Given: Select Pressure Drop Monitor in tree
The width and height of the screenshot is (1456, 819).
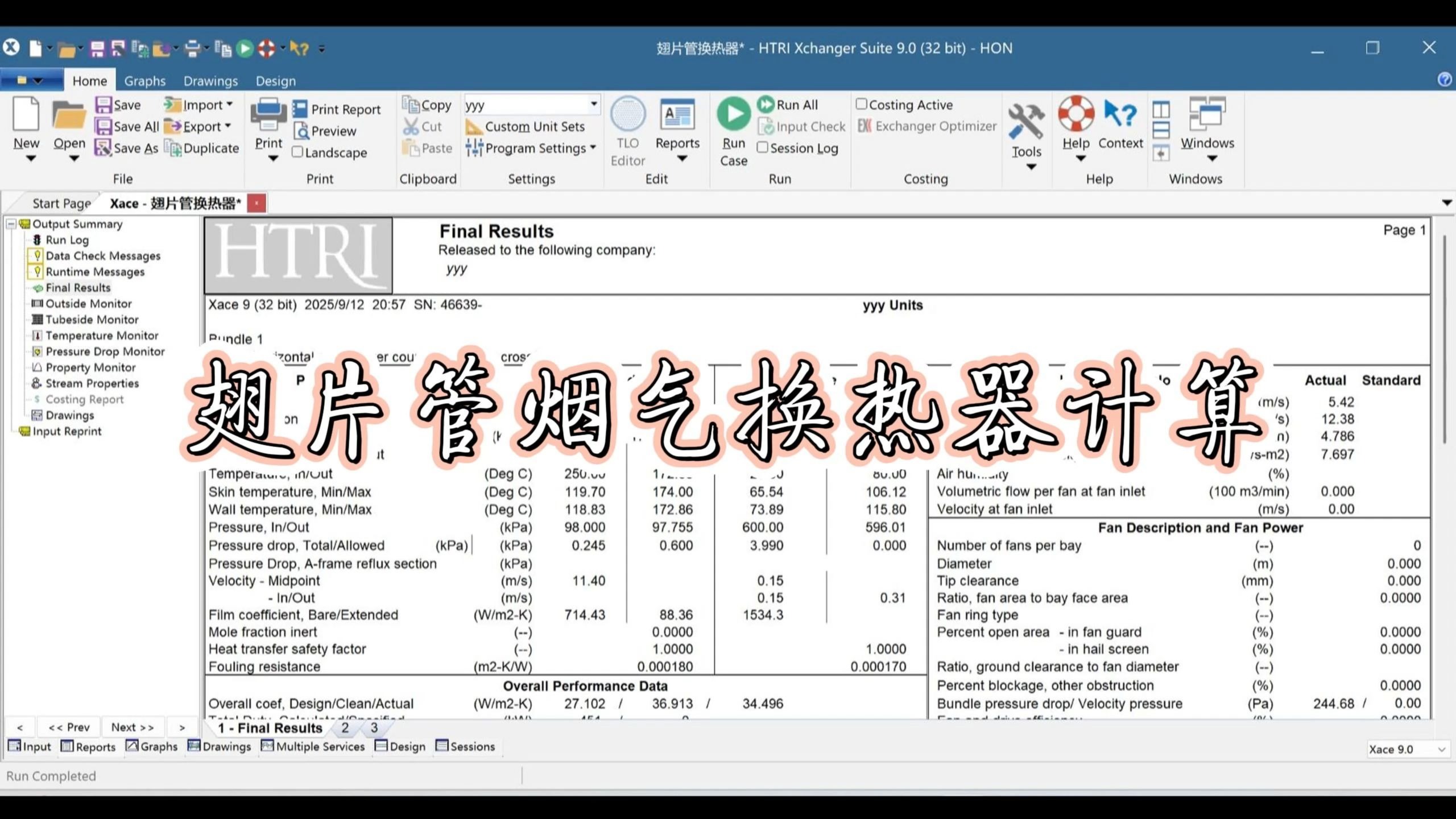Looking at the screenshot, I should pyautogui.click(x=105, y=351).
